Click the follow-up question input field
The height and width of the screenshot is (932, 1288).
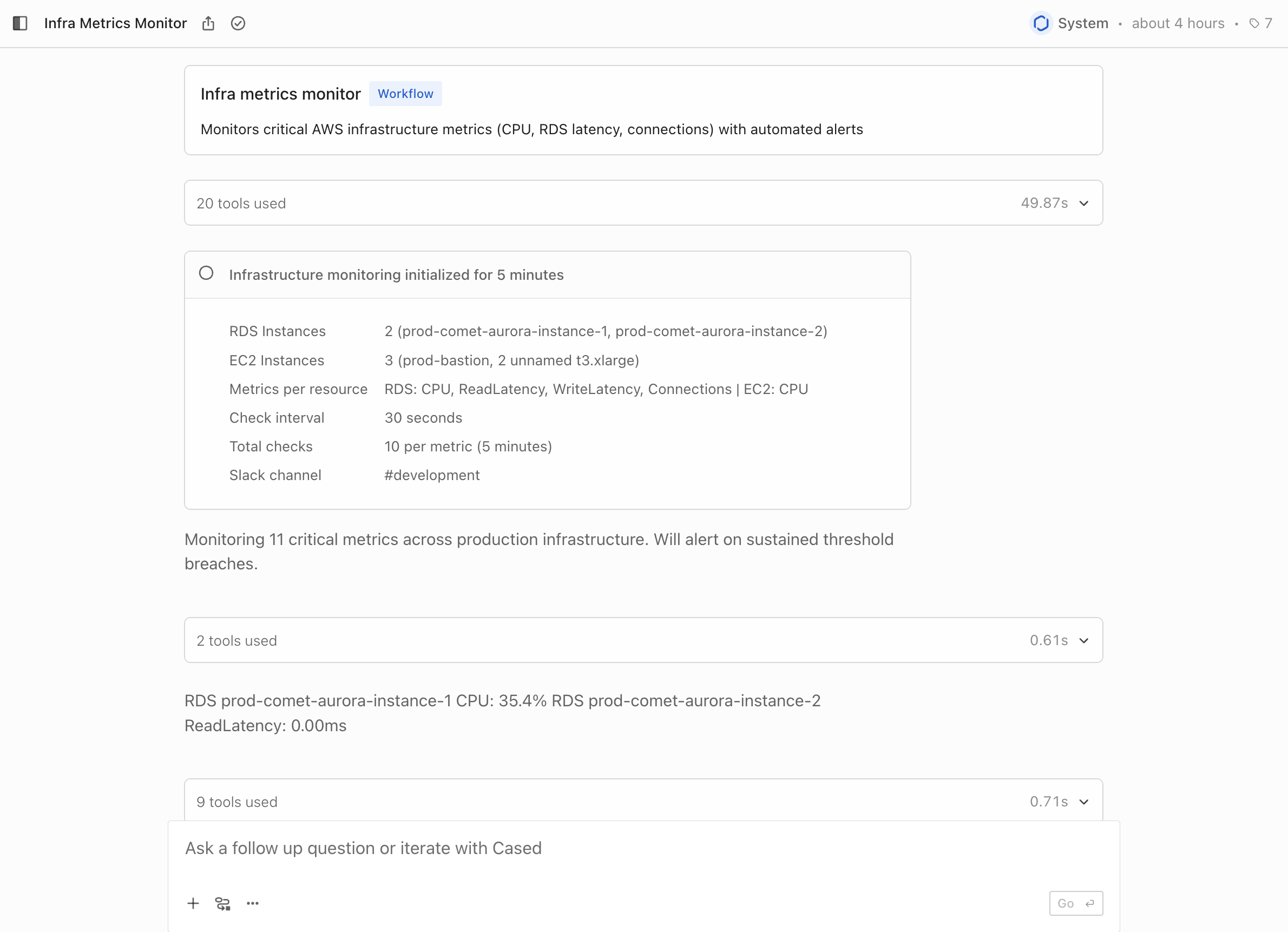643,848
